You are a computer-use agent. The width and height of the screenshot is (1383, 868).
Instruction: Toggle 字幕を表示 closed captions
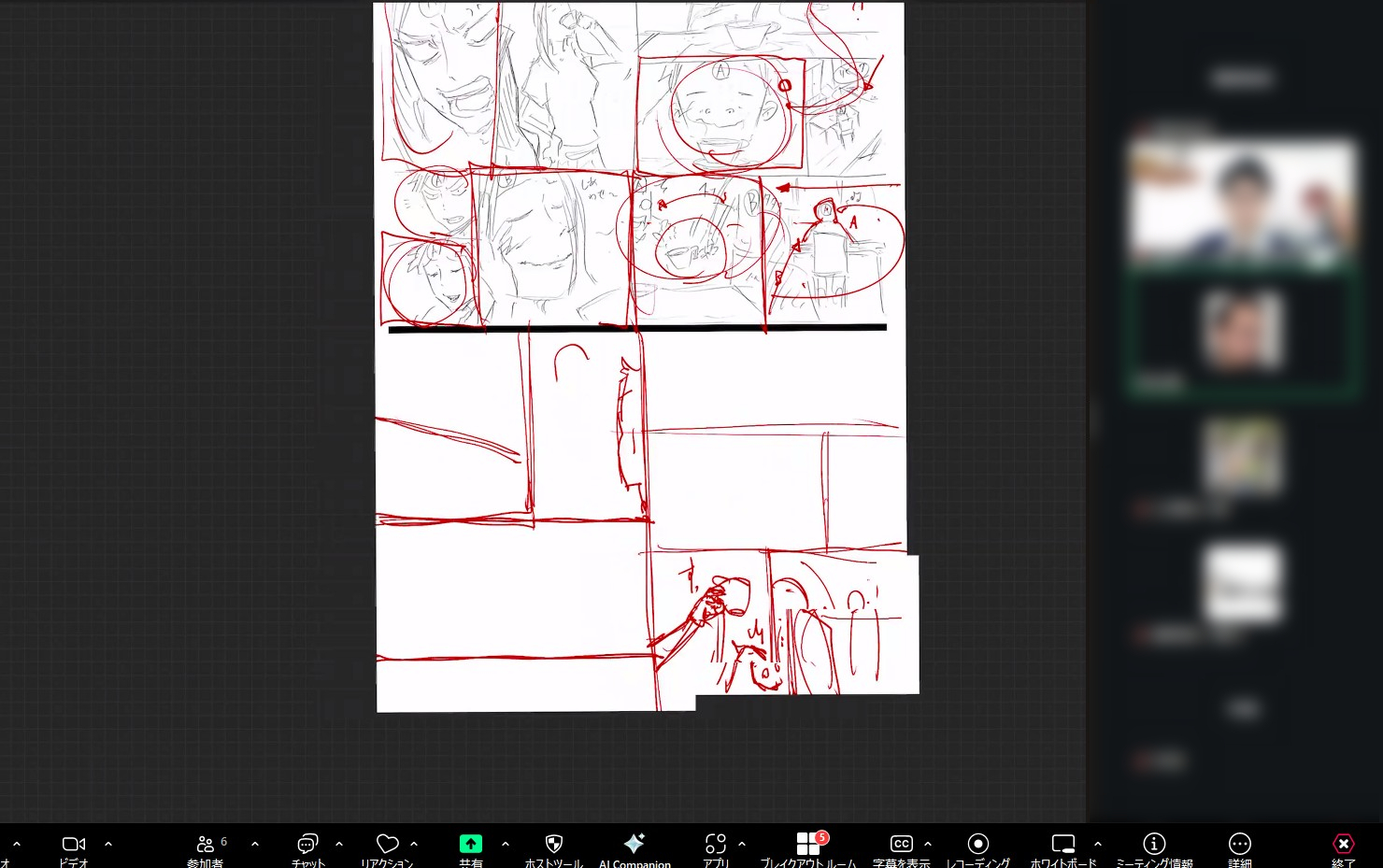(x=901, y=845)
